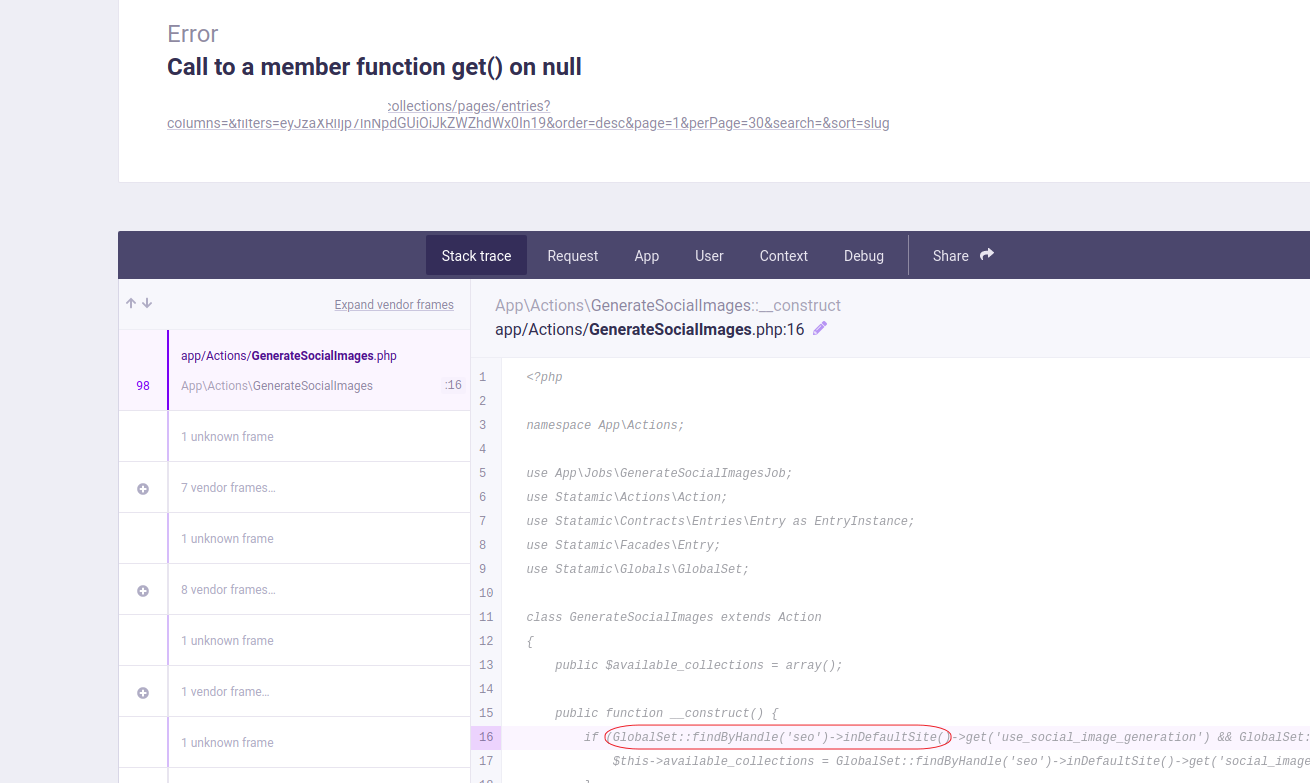The height and width of the screenshot is (783, 1310).
Task: Expand the 1 vendor frame plus icon
Action: coord(143,693)
